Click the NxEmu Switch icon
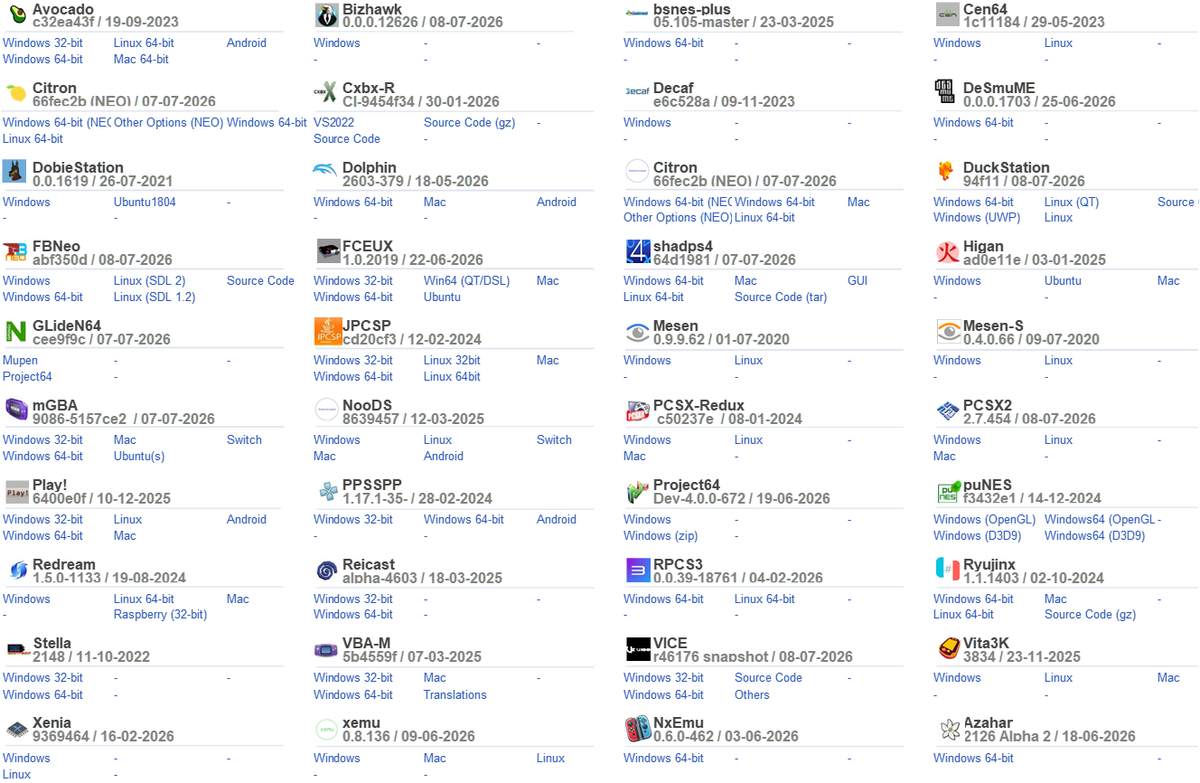This screenshot has width=1200, height=783. coord(637,728)
